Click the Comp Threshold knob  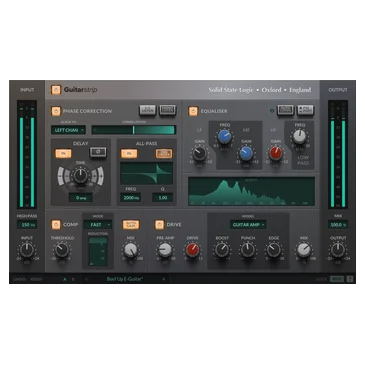[62, 250]
